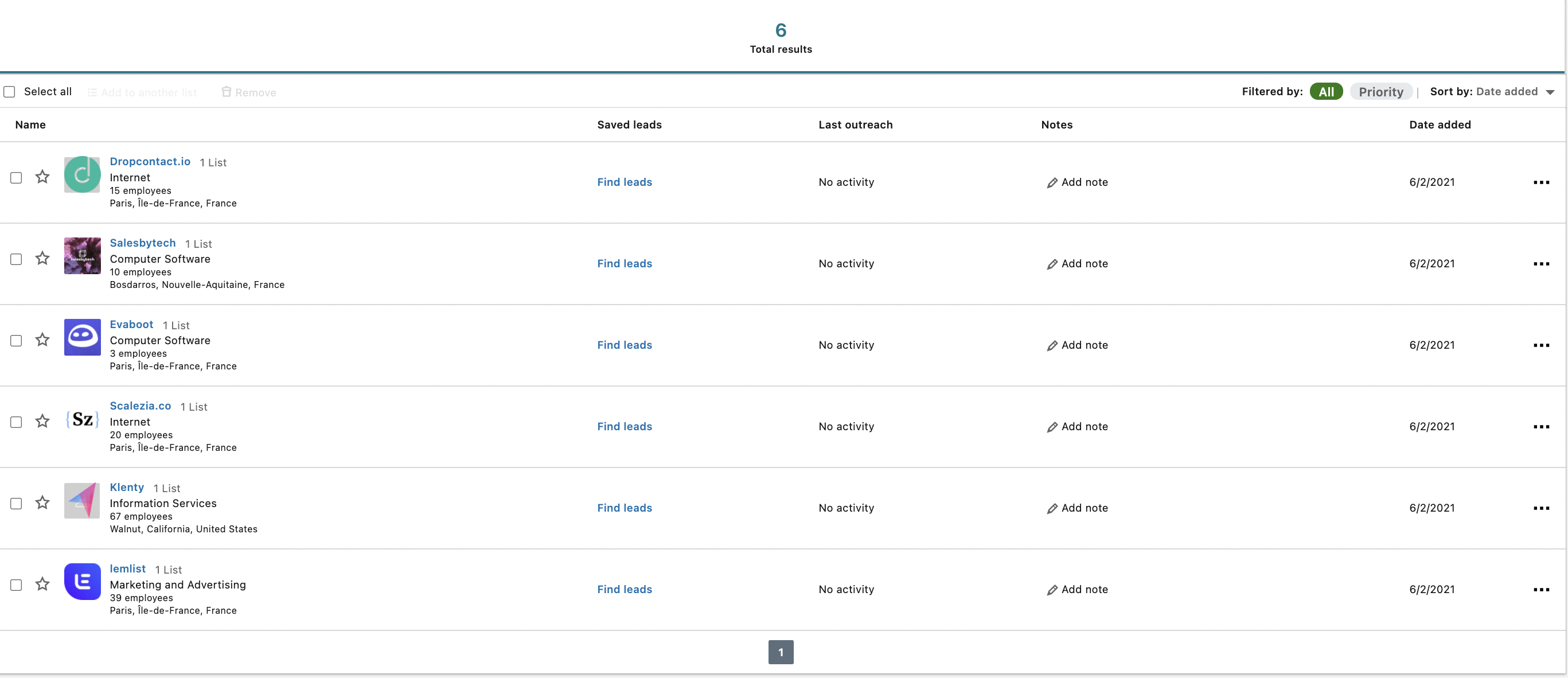Go to page 1 in pagination
Viewport: 1568px width, 678px height.
781,652
